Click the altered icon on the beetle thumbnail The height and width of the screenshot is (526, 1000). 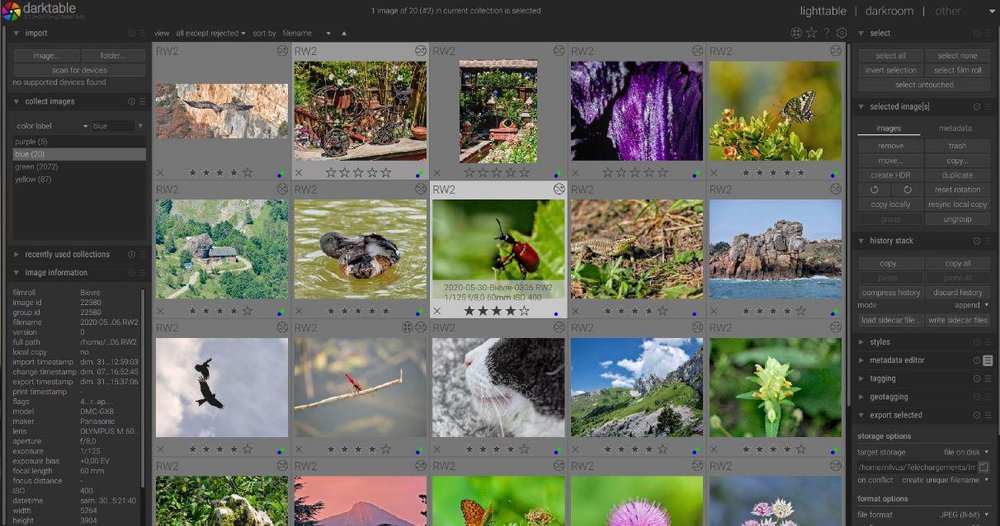pos(559,189)
